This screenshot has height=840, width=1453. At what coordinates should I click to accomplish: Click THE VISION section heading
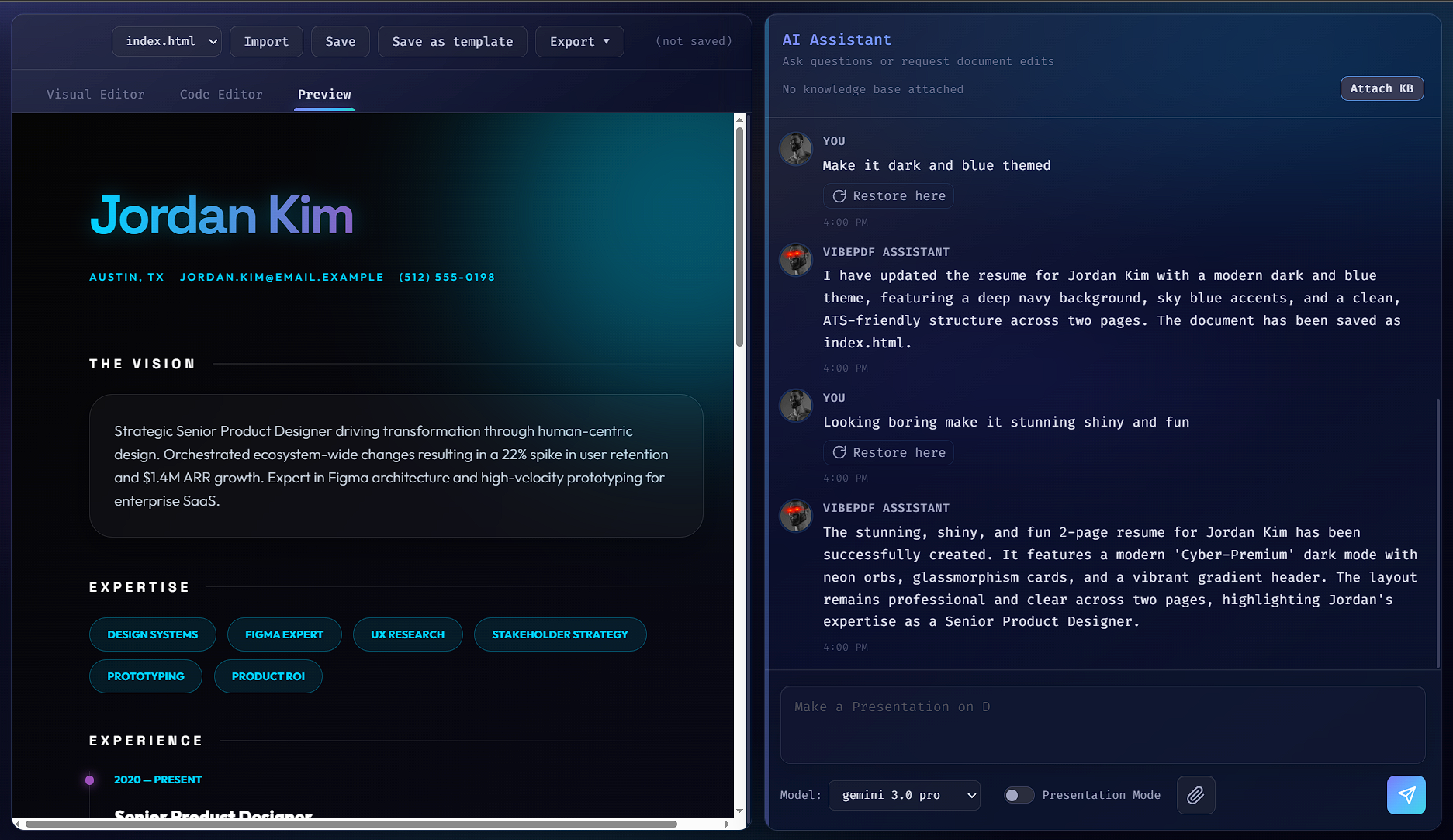tap(142, 364)
